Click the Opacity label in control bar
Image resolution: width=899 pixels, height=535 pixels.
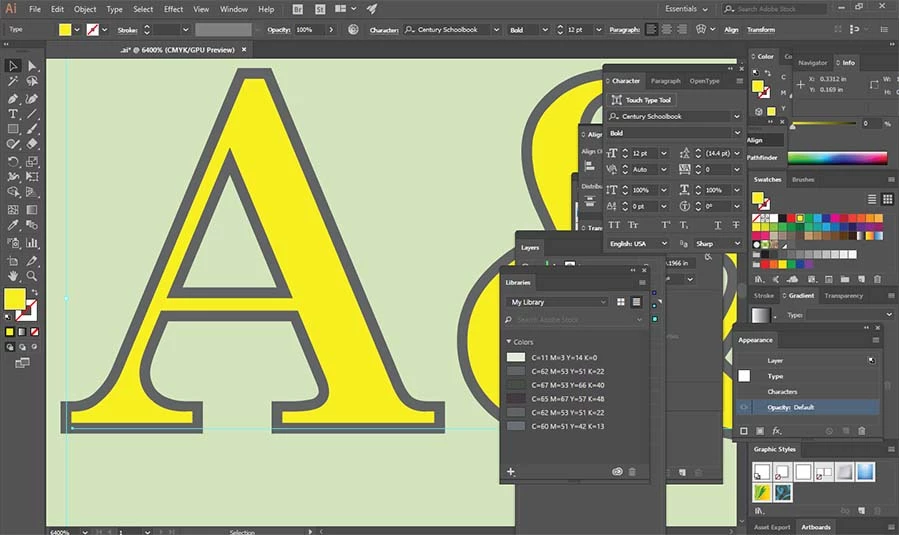click(279, 29)
